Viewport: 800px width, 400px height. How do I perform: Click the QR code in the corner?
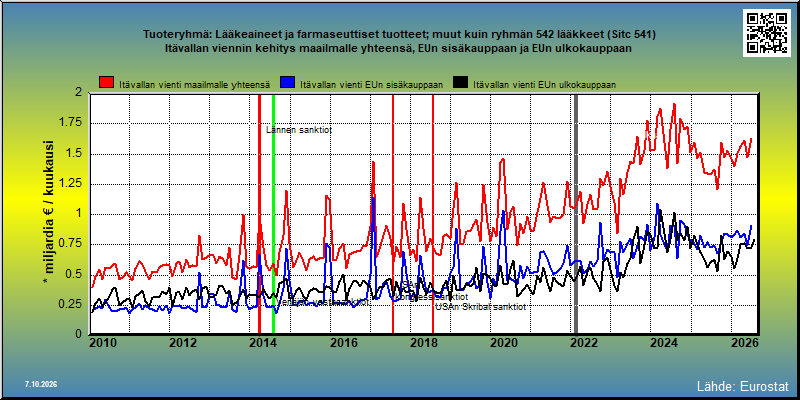tap(768, 33)
